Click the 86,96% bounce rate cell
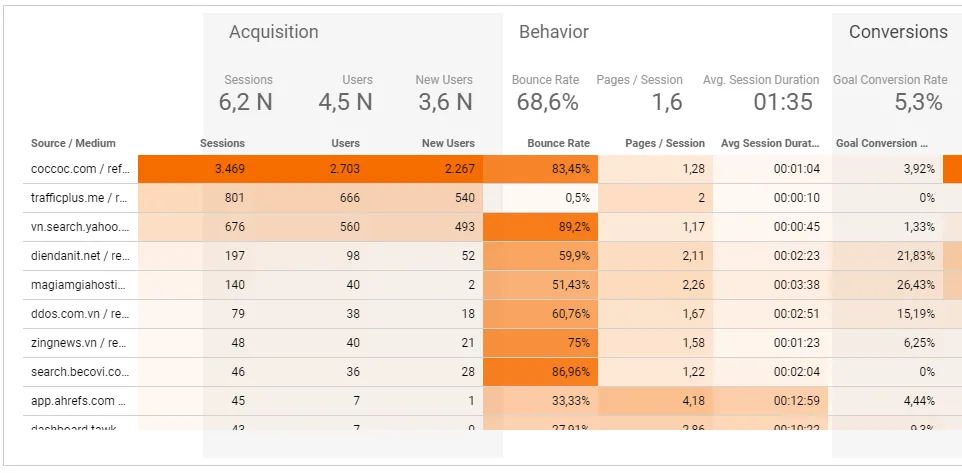The width and height of the screenshot is (962, 473). pos(541,372)
